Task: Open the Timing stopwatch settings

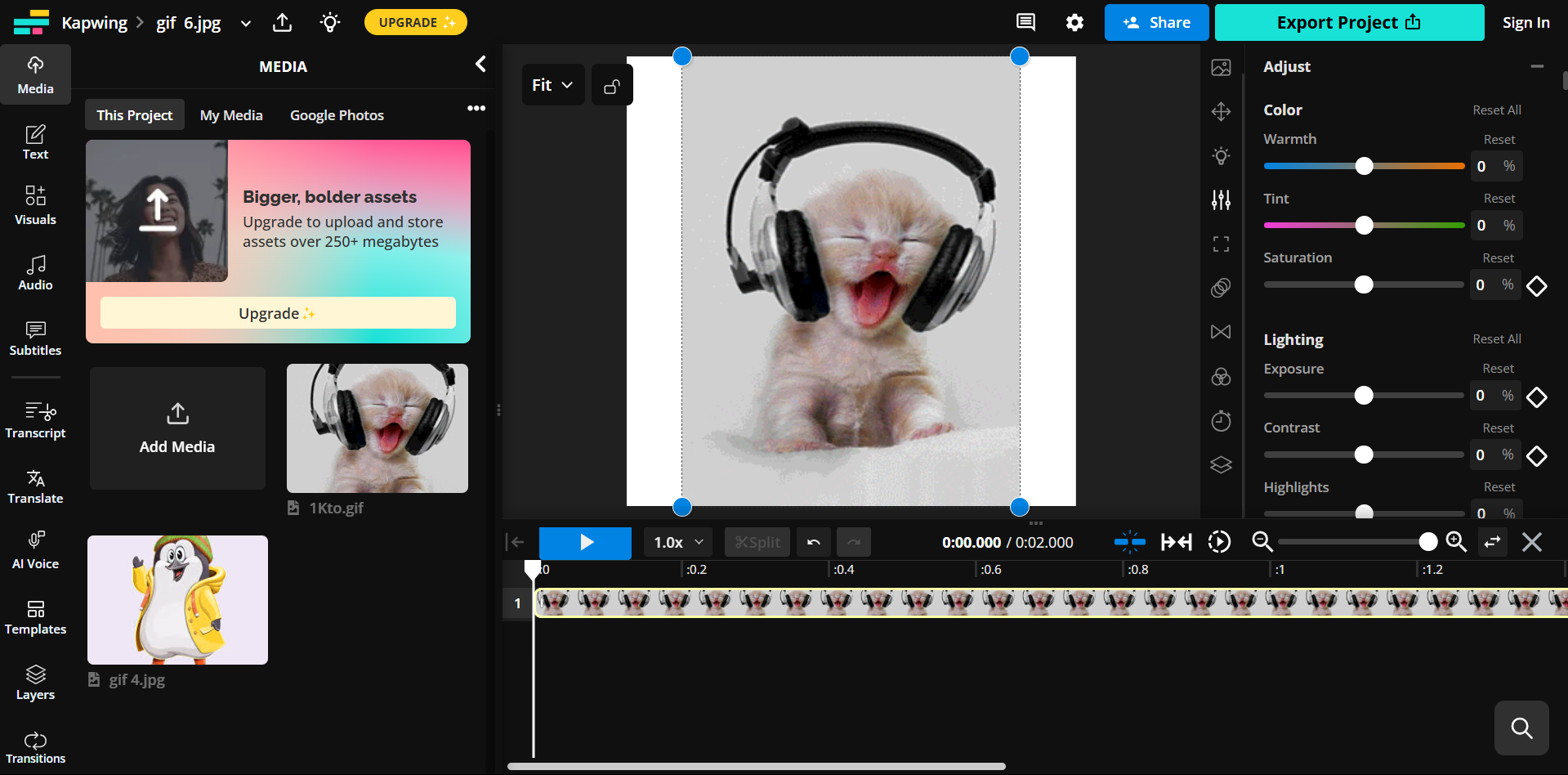Action: pos(1221,420)
